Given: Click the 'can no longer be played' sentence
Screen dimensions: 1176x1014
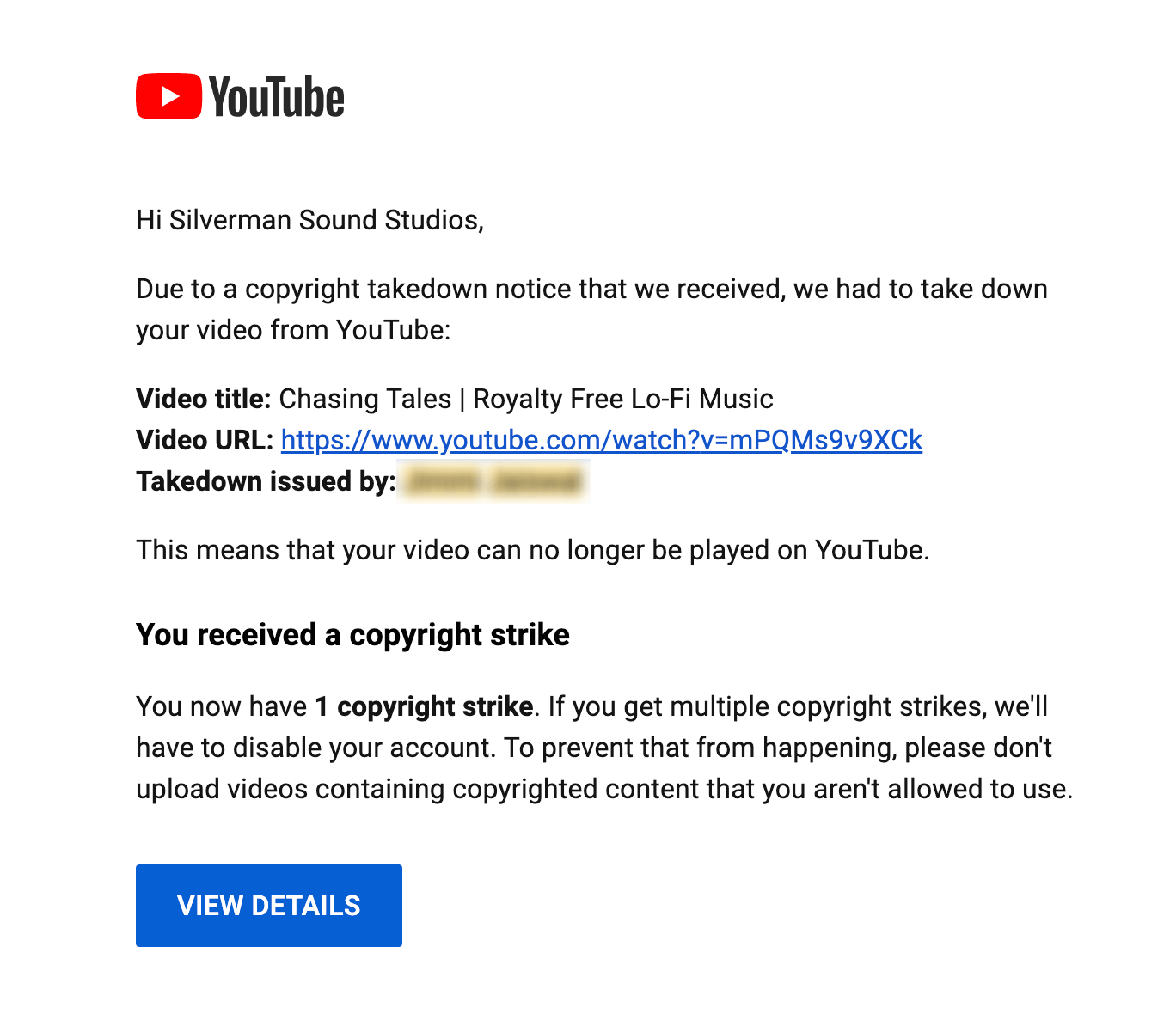Looking at the screenshot, I should point(533,550).
